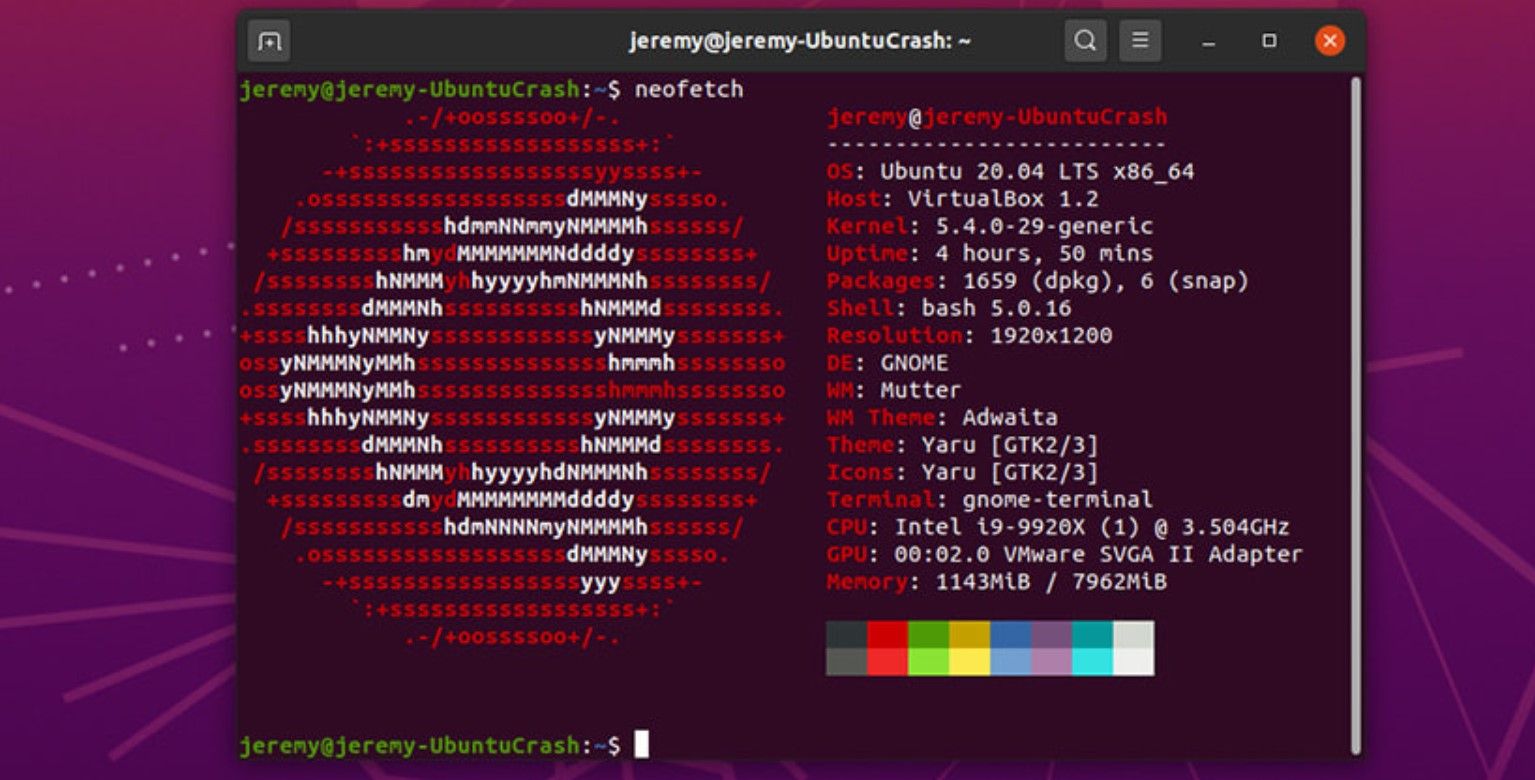
Task: Open the hamburger menu in title bar
Action: [x=1140, y=41]
